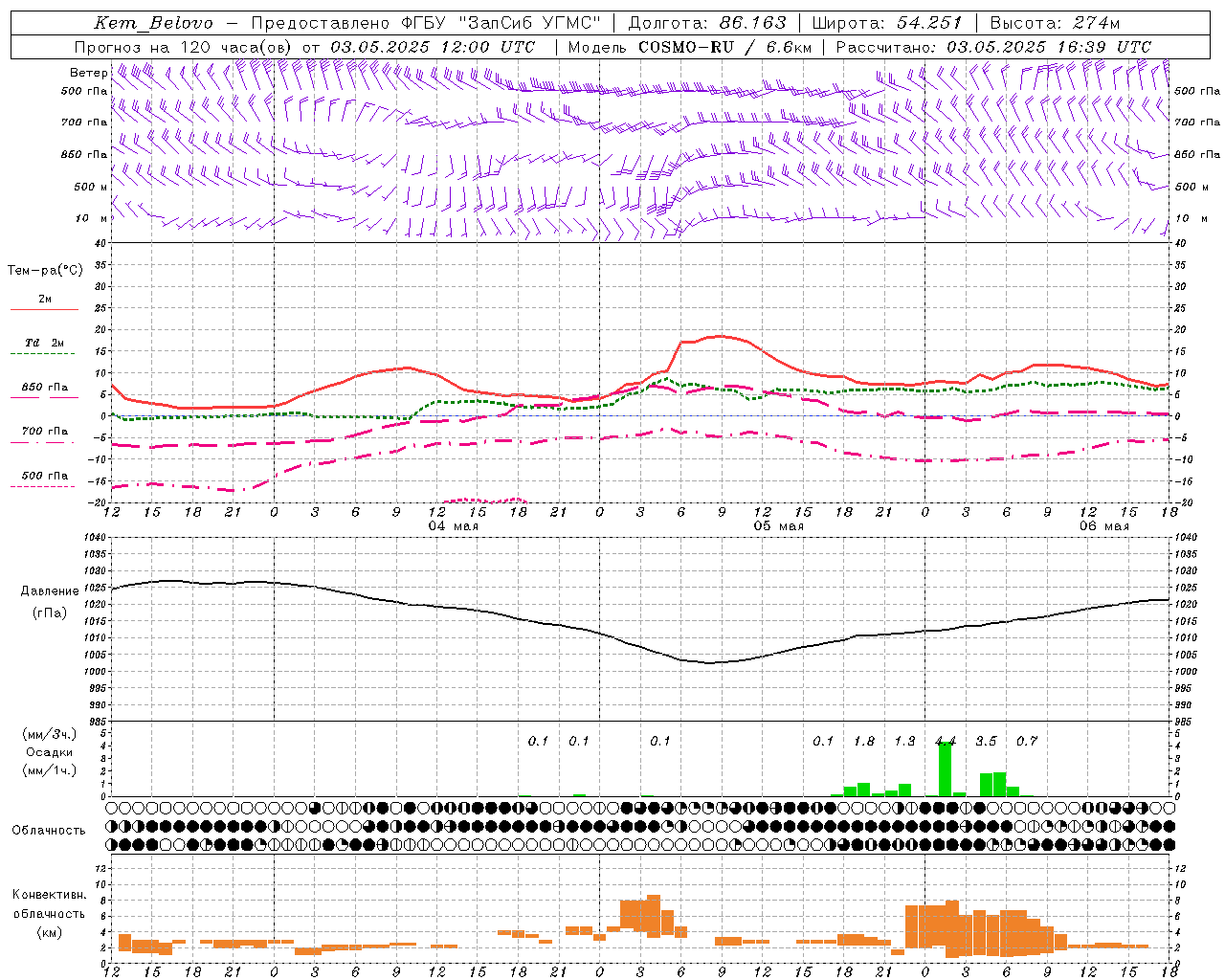Click the station name Kem_Belovo in header

[x=153, y=23]
